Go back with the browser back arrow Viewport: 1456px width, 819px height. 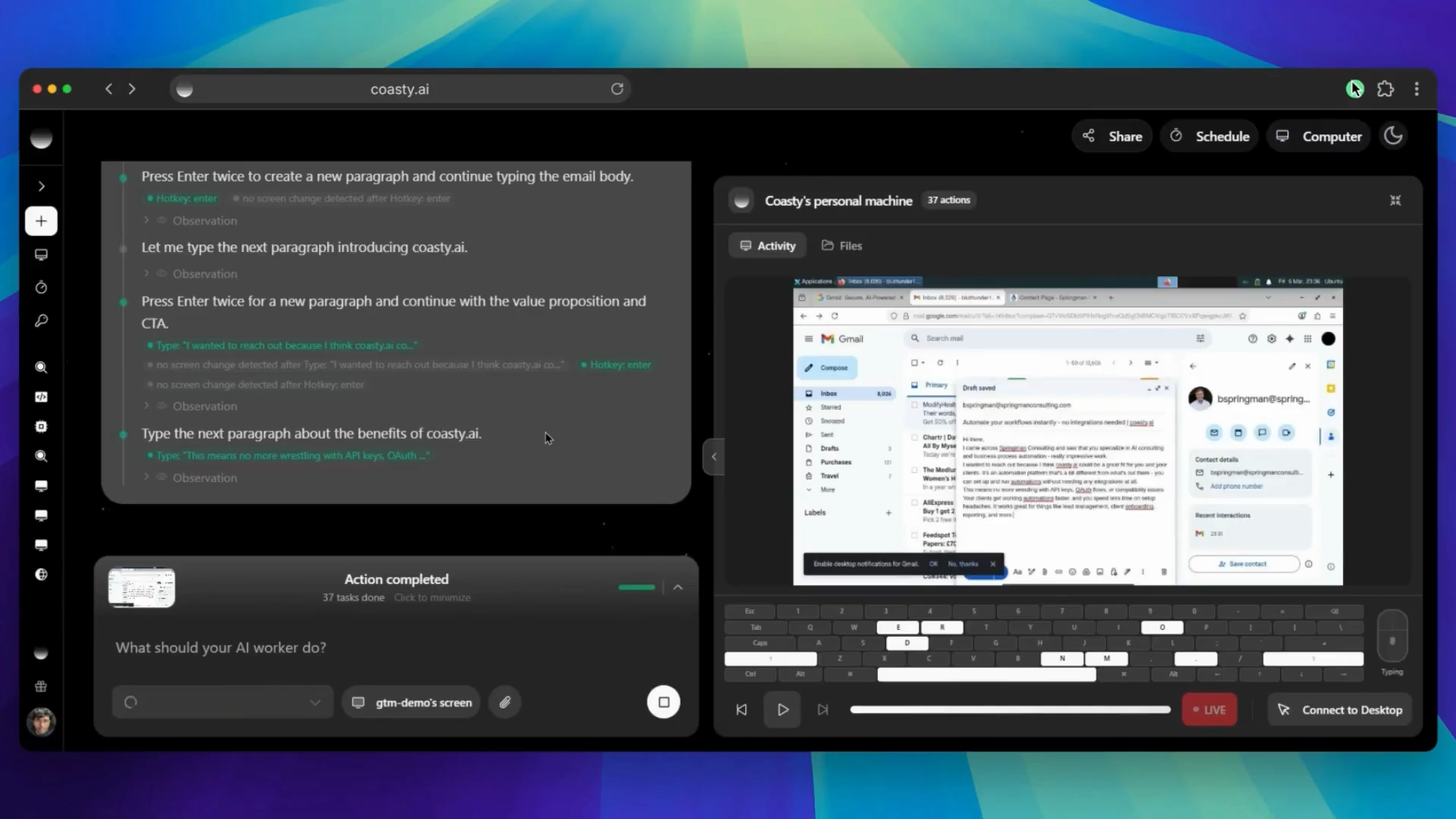pyautogui.click(x=108, y=89)
